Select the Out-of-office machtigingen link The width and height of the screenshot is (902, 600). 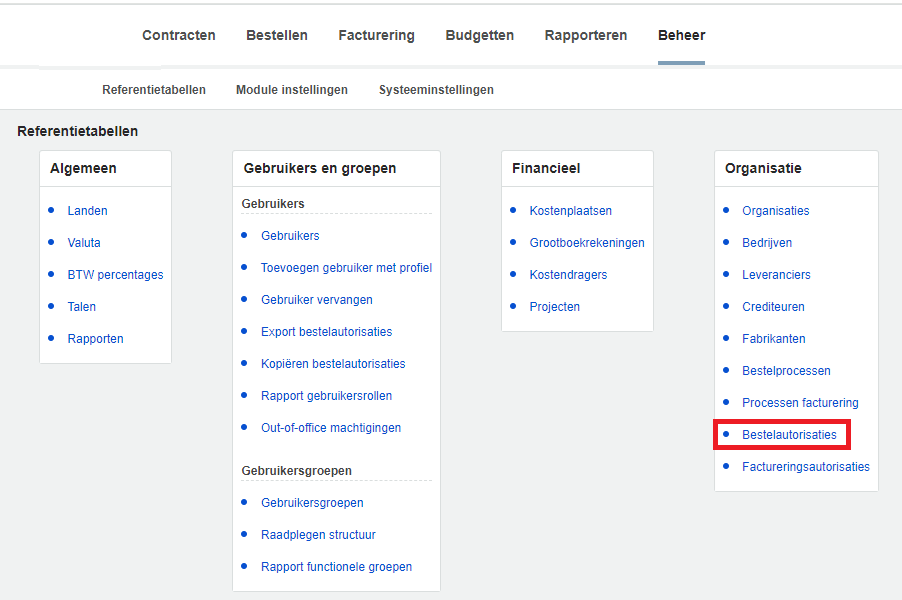(331, 428)
